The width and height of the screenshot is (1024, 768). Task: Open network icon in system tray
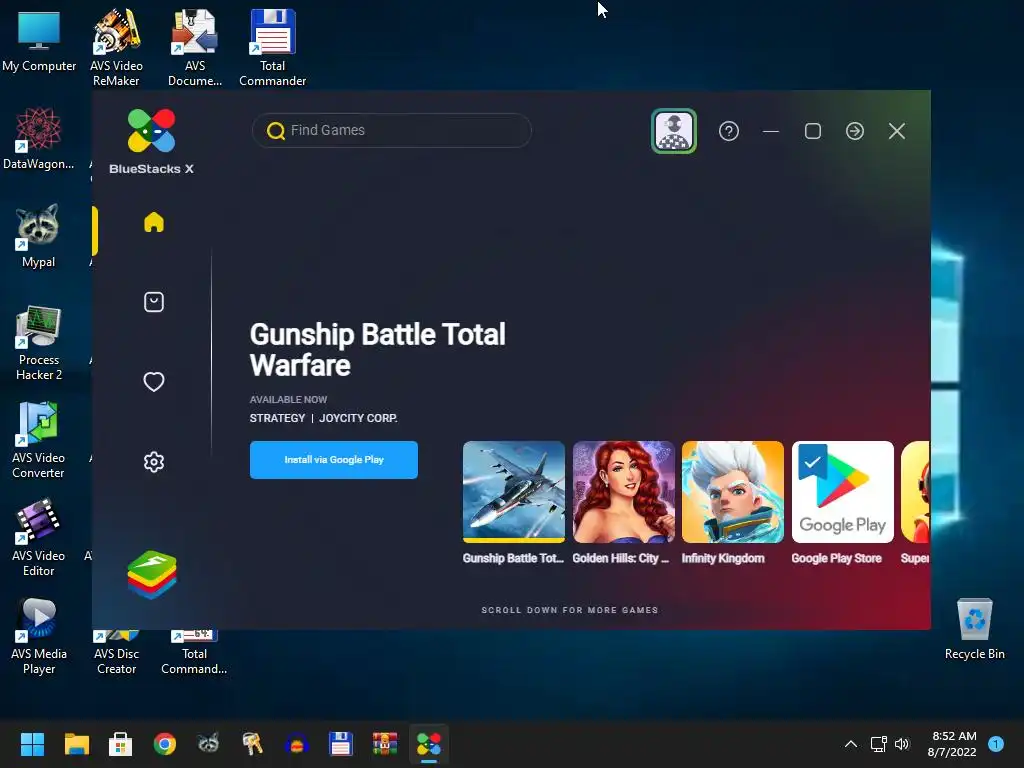tap(878, 744)
